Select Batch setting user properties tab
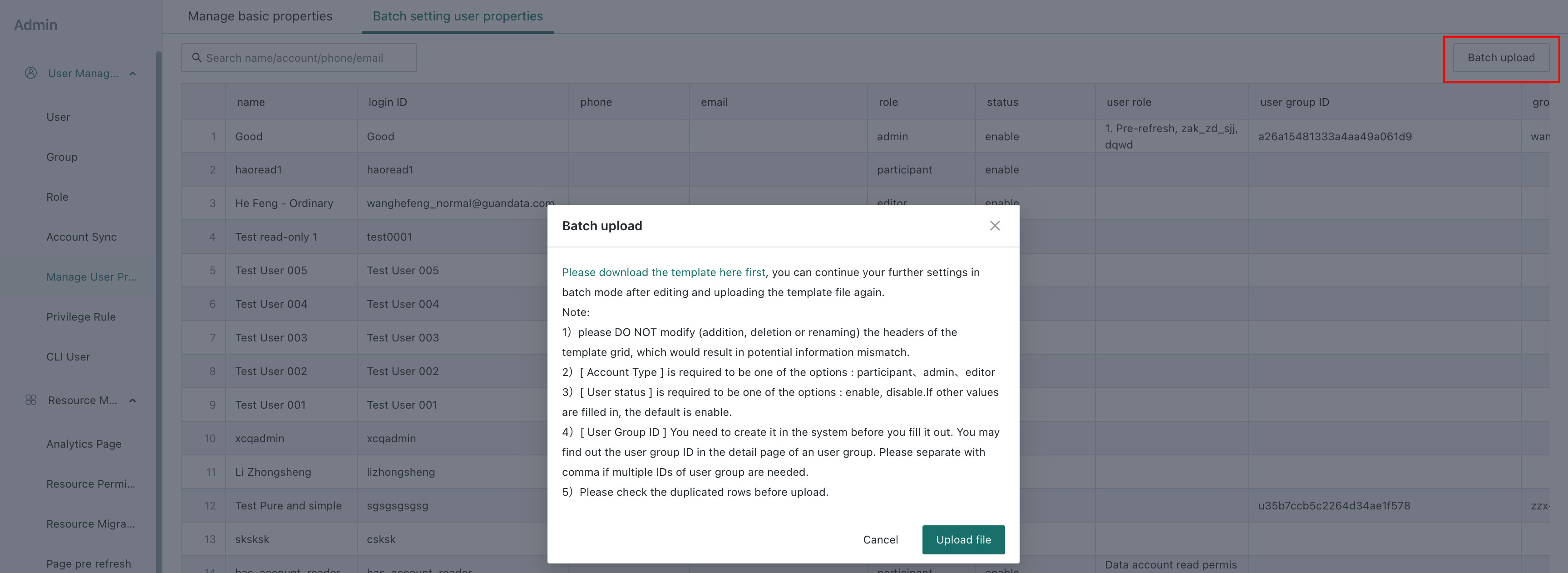This screenshot has height=573, width=1568. tap(458, 16)
